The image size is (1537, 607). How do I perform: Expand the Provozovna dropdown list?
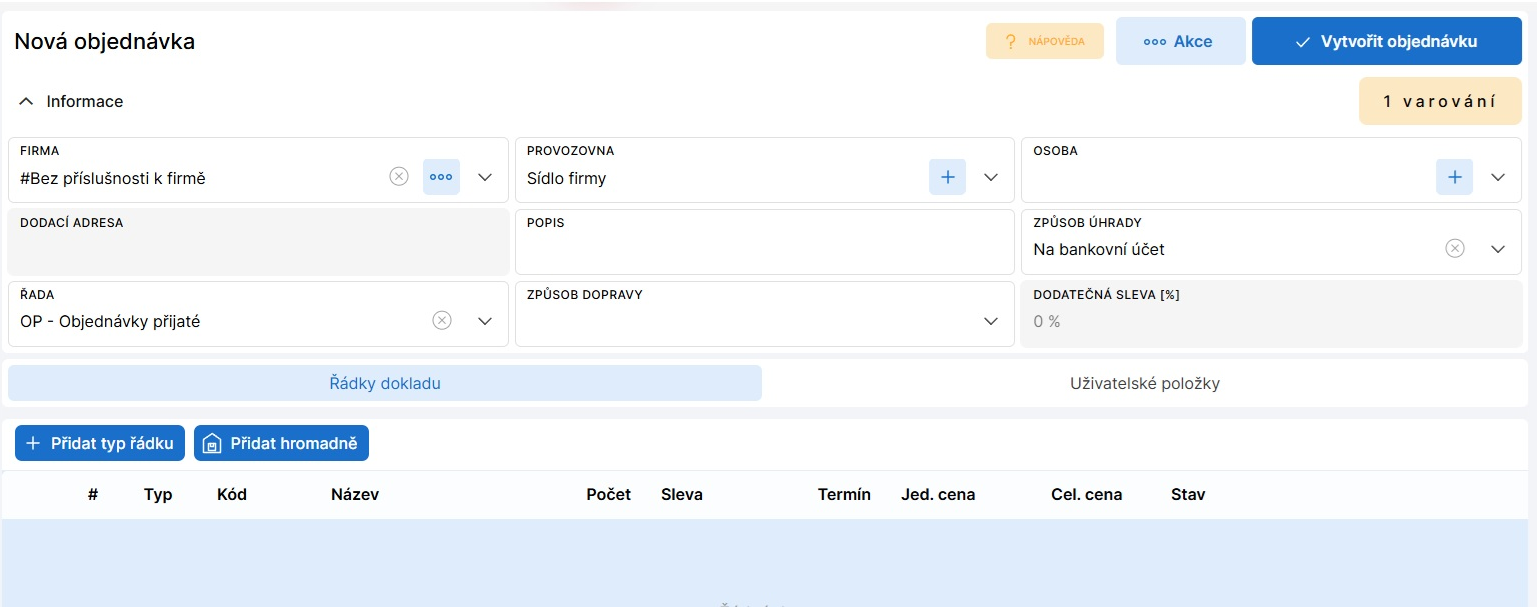[x=991, y=177]
